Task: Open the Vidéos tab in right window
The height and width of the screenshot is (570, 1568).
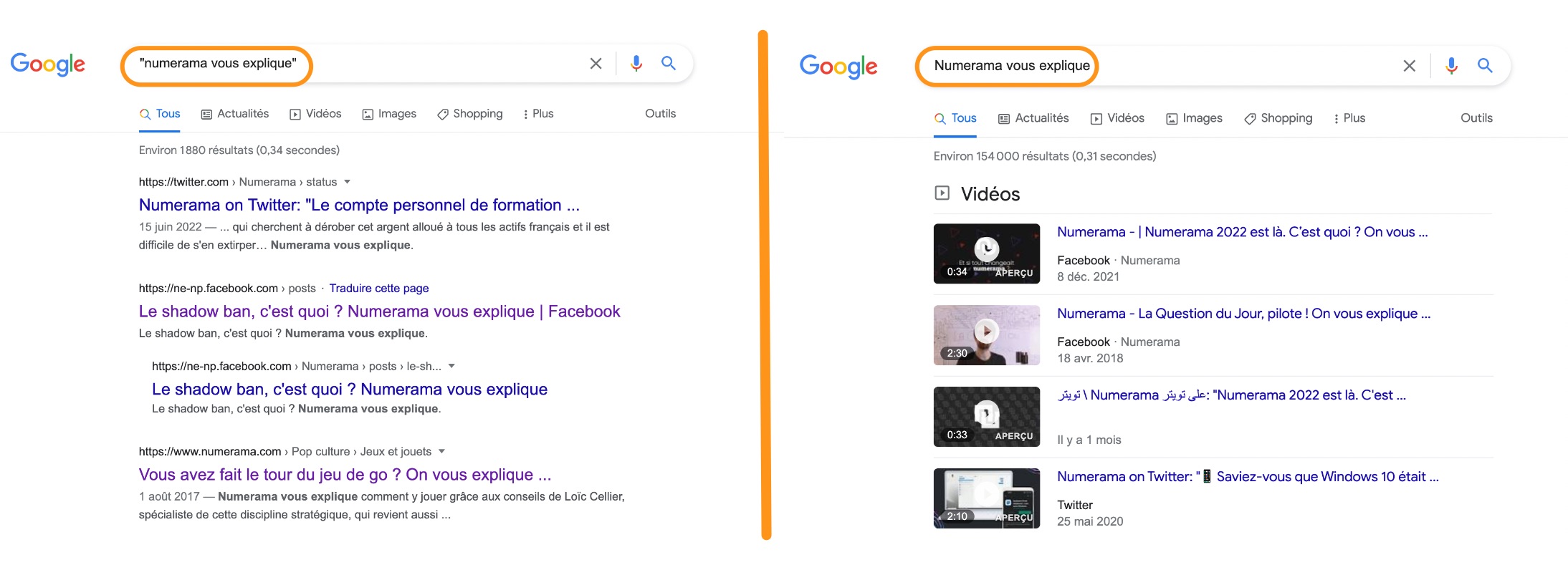Action: pos(1117,118)
